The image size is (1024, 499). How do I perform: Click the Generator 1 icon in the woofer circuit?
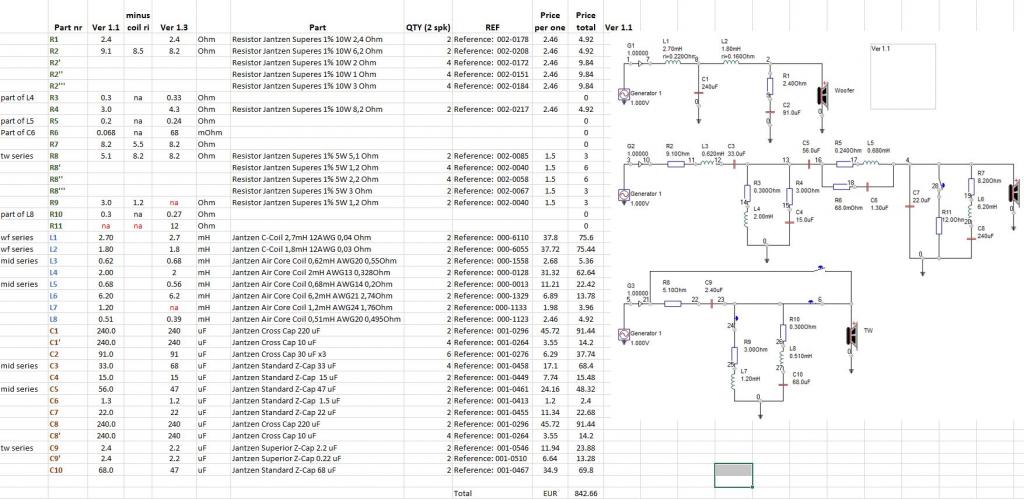[624, 94]
